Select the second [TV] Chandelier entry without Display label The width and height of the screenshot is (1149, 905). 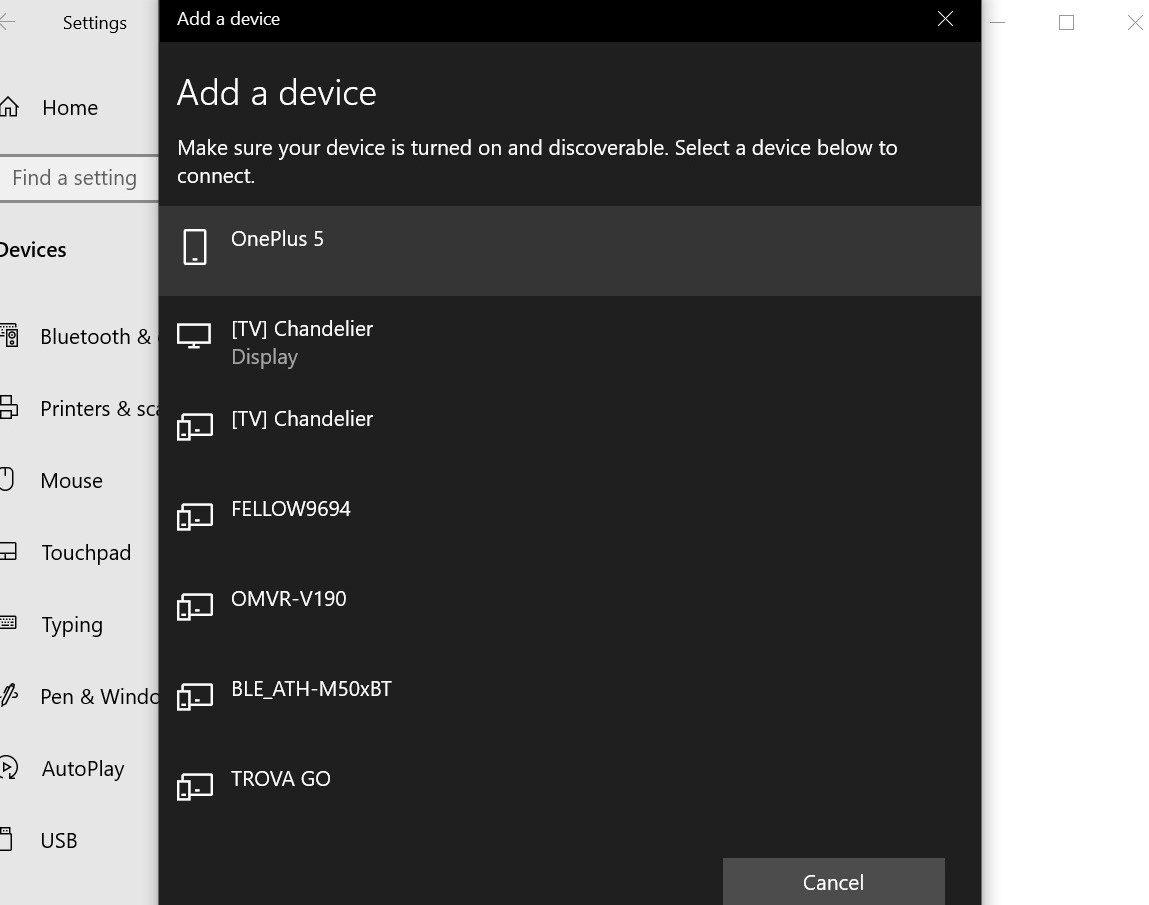pyautogui.click(x=569, y=432)
